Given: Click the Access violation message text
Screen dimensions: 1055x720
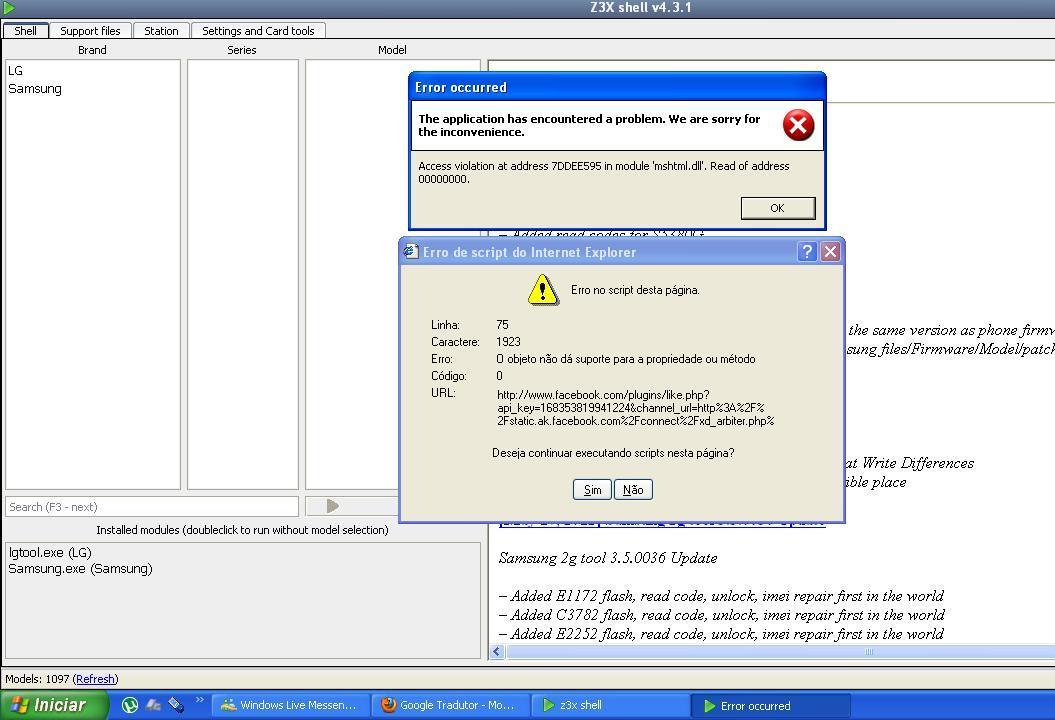Looking at the screenshot, I should (604, 172).
